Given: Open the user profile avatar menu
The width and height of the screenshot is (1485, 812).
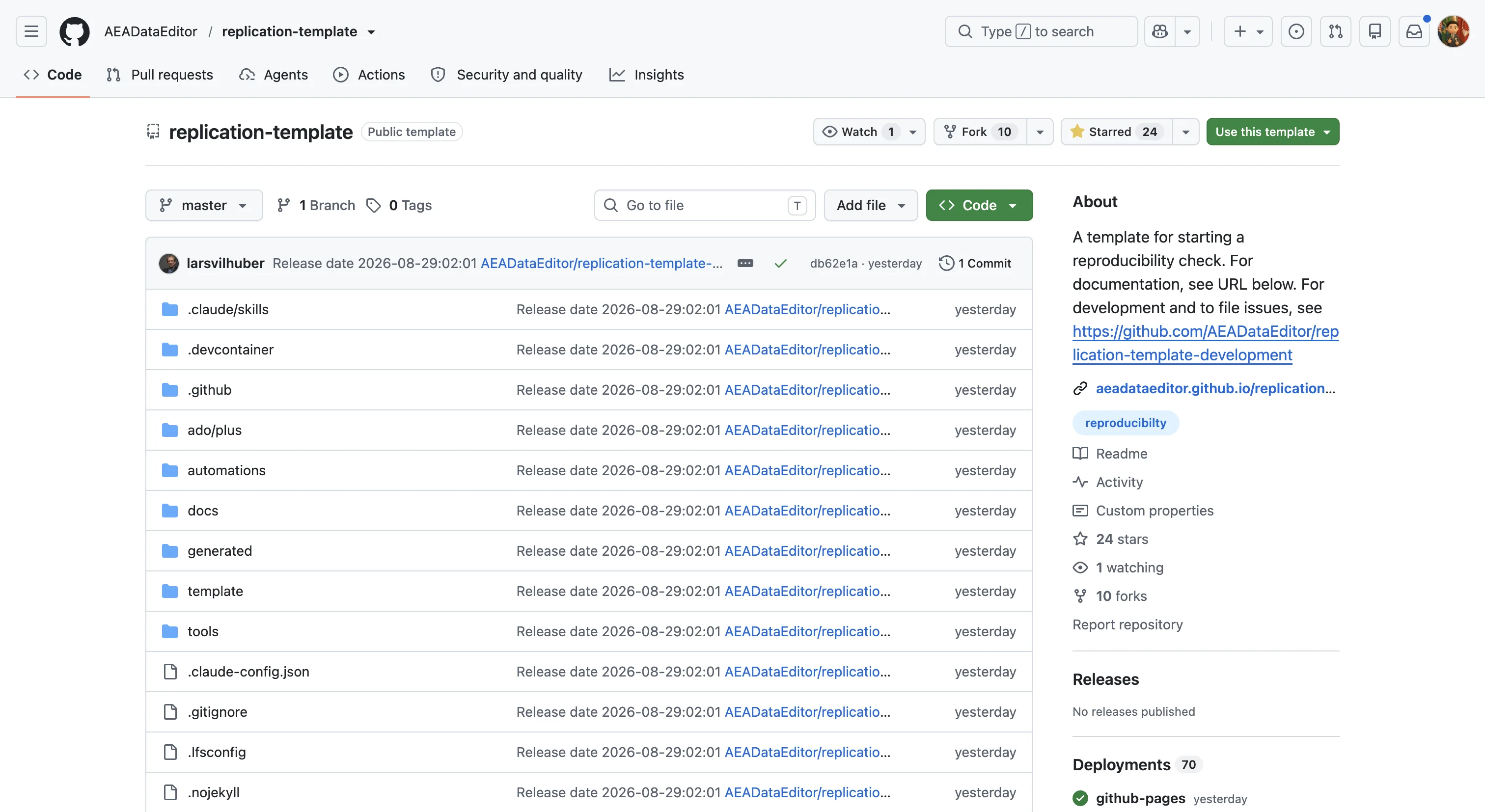Looking at the screenshot, I should click(1453, 31).
